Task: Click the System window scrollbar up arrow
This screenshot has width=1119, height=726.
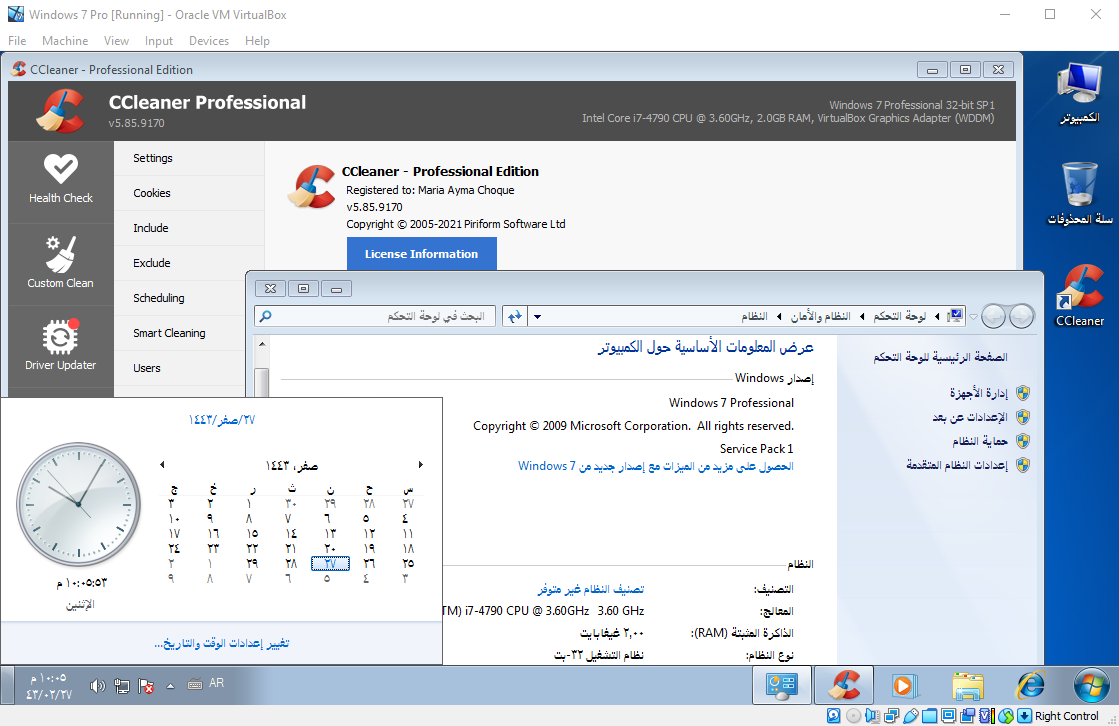Action: coord(262,344)
